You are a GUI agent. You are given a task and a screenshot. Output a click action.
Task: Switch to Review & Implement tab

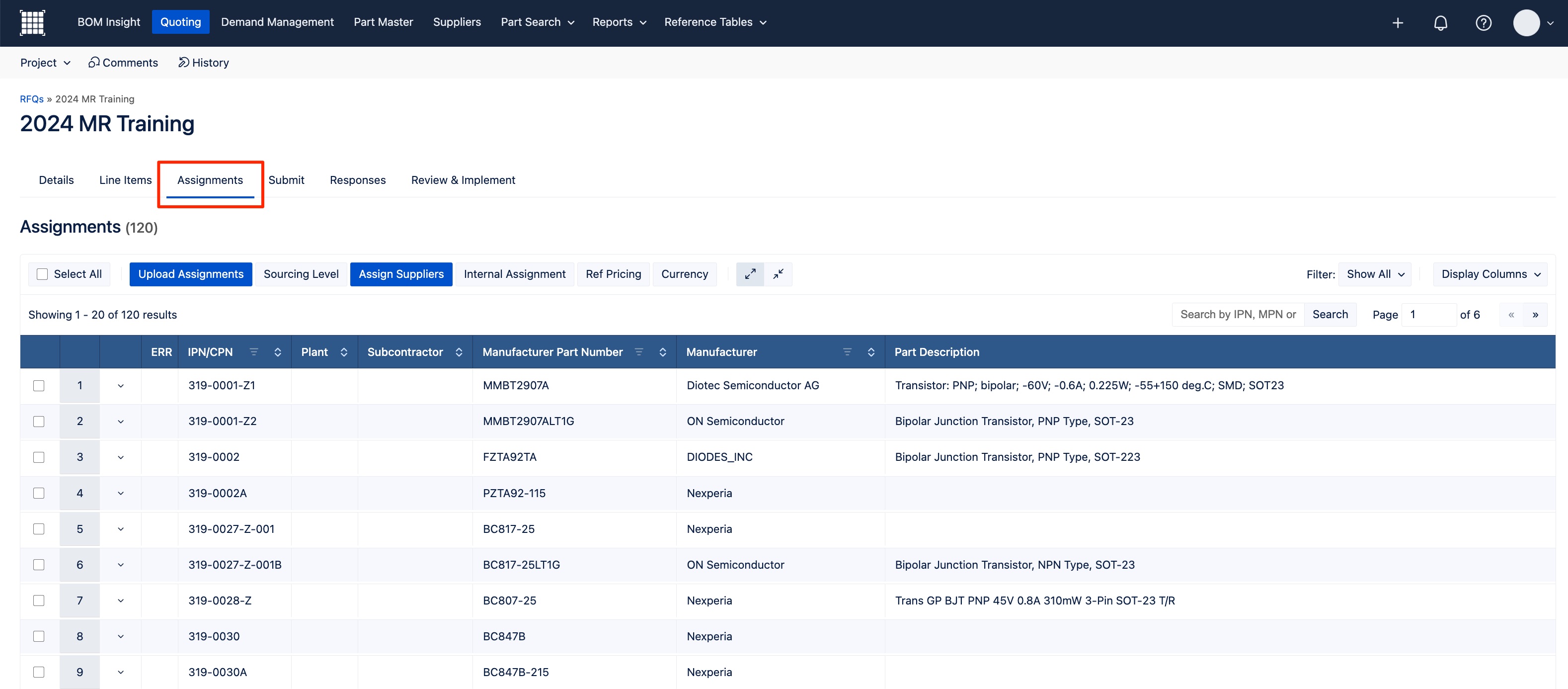click(x=463, y=180)
